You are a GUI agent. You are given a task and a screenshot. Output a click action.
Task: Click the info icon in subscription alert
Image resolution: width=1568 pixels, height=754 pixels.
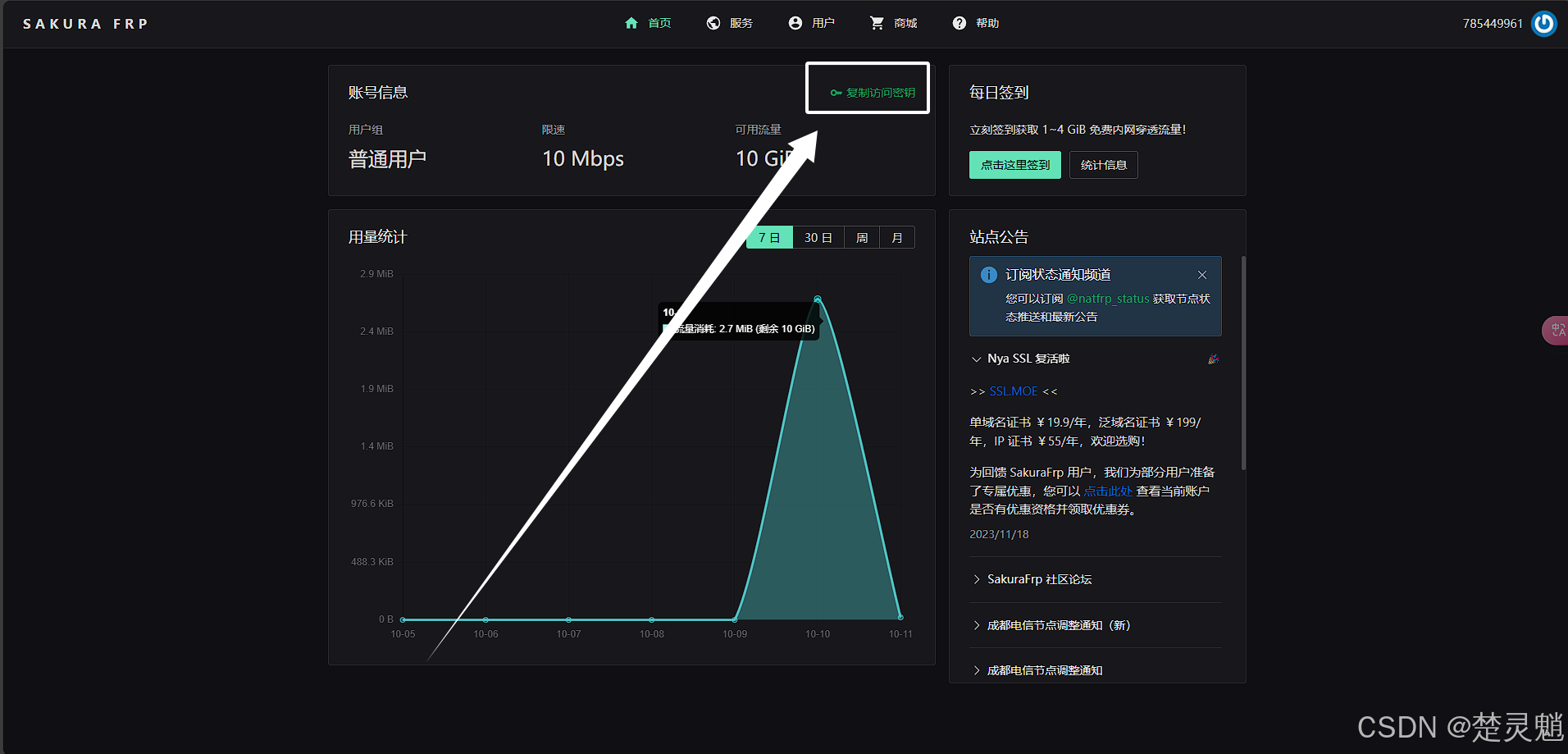tap(989, 275)
